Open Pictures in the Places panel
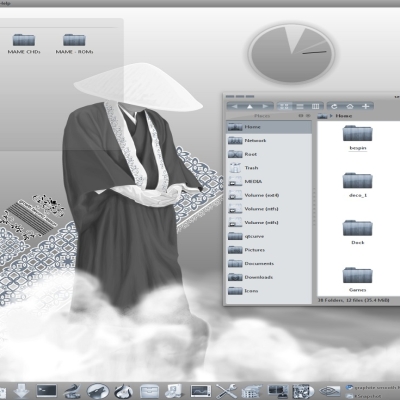The image size is (400, 400). click(269, 250)
